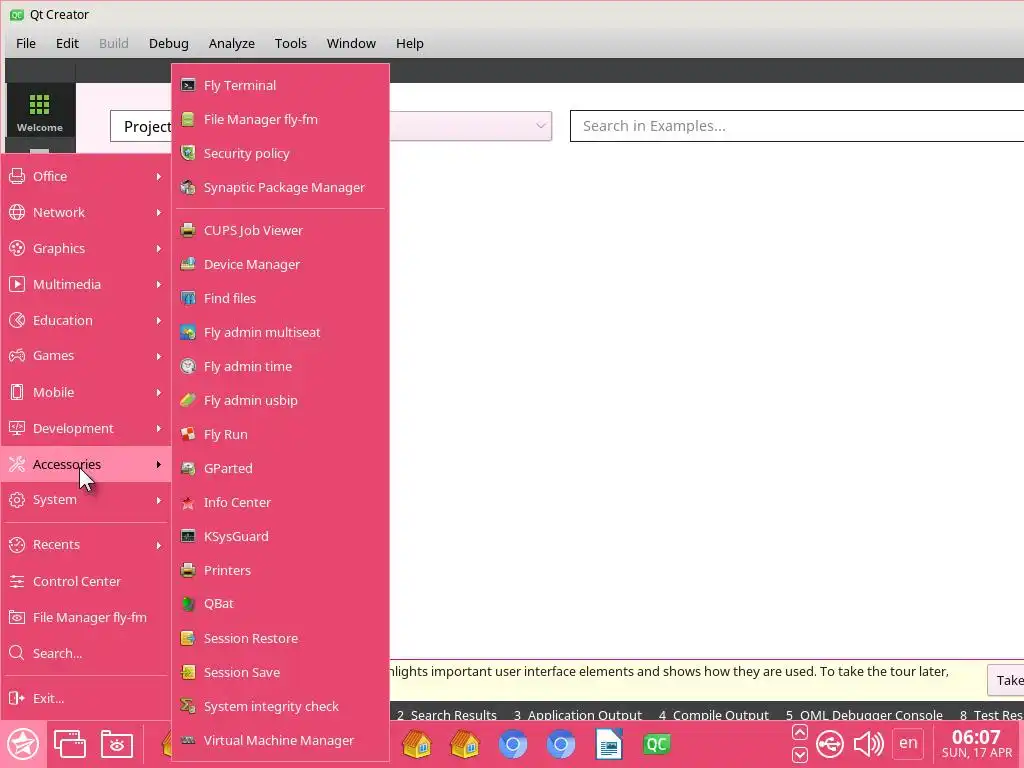Click the tray scroll up arrow
The image size is (1024, 768).
(x=800, y=732)
